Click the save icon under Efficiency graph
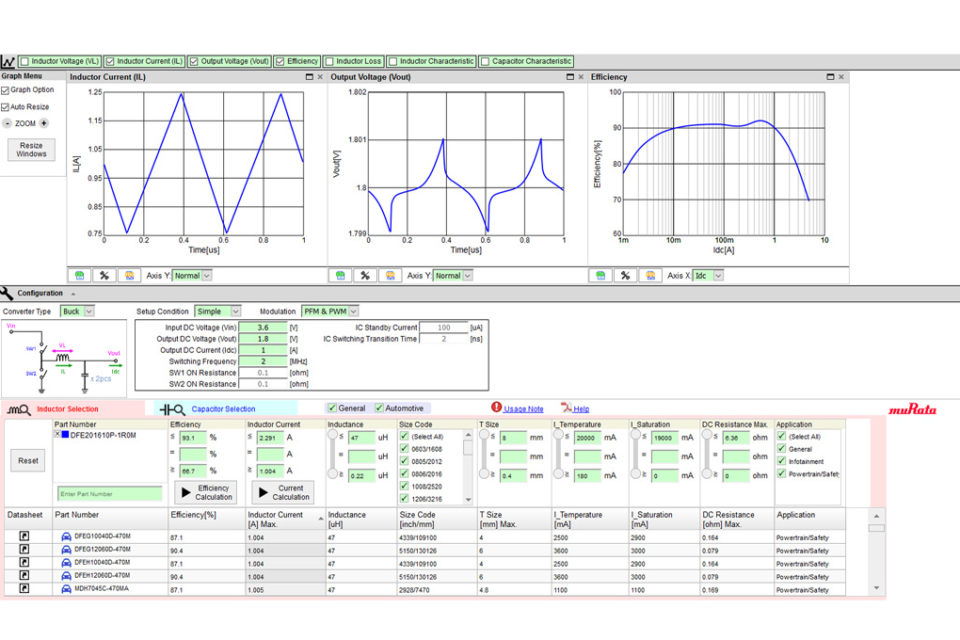 pos(601,276)
